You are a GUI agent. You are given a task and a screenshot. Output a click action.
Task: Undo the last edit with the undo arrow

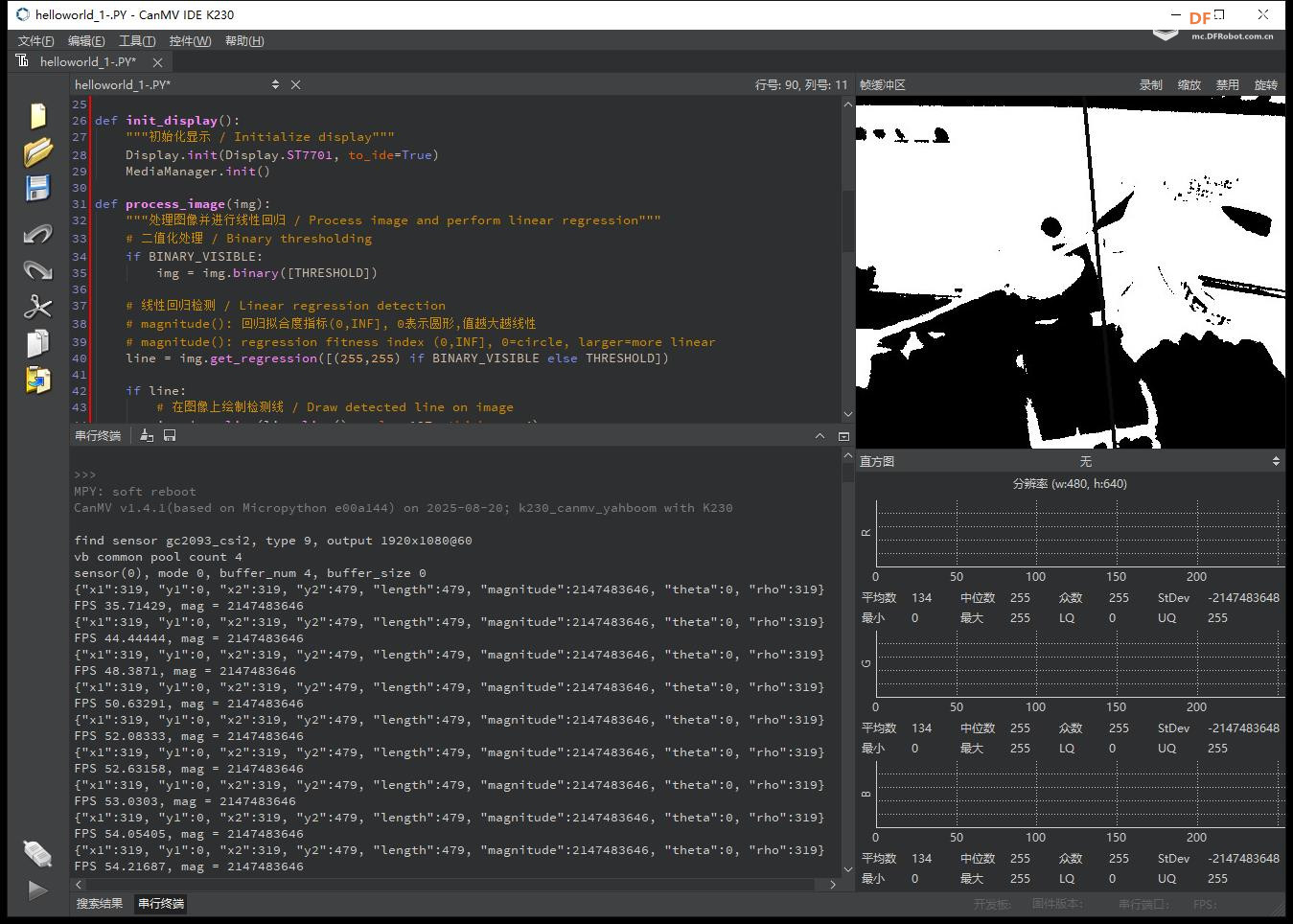point(37,234)
